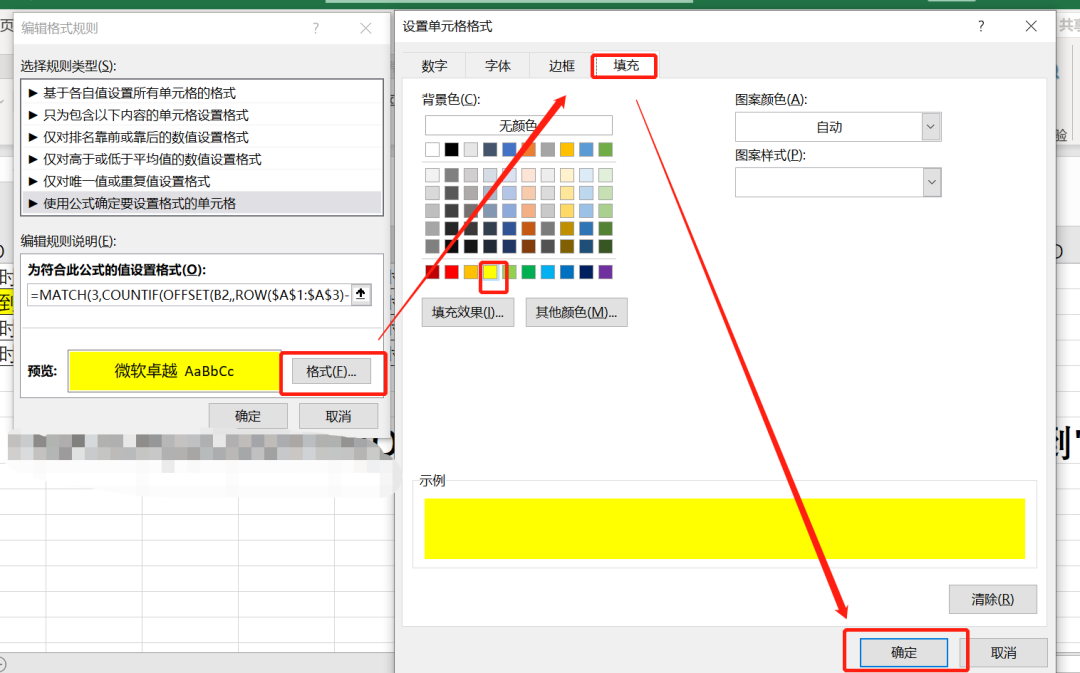This screenshot has width=1080, height=673.
Task: Collapse dialog with formula range selector icon
Action: tap(361, 294)
